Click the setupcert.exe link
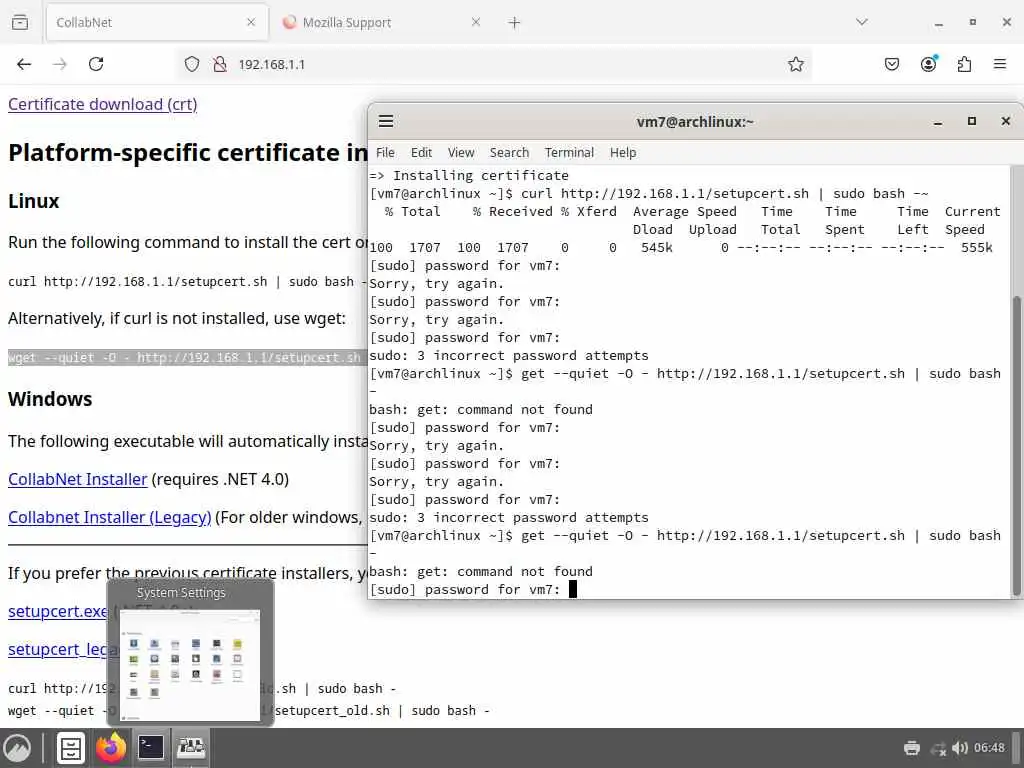Image resolution: width=1024 pixels, height=768 pixels. [x=57, y=611]
